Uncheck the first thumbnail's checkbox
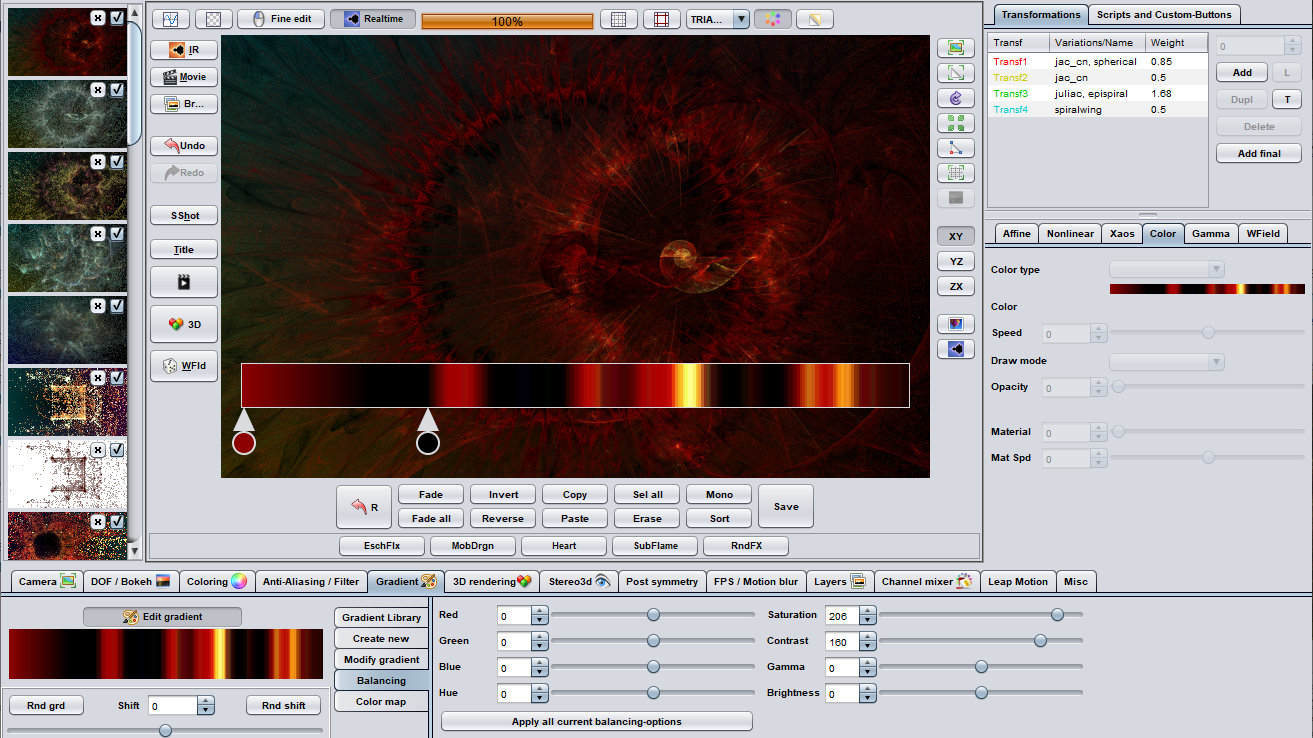 (117, 18)
